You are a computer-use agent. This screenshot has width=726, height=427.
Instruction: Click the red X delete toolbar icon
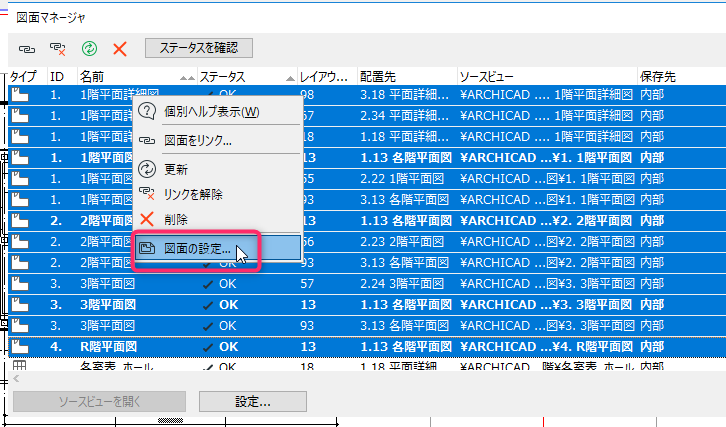point(120,49)
